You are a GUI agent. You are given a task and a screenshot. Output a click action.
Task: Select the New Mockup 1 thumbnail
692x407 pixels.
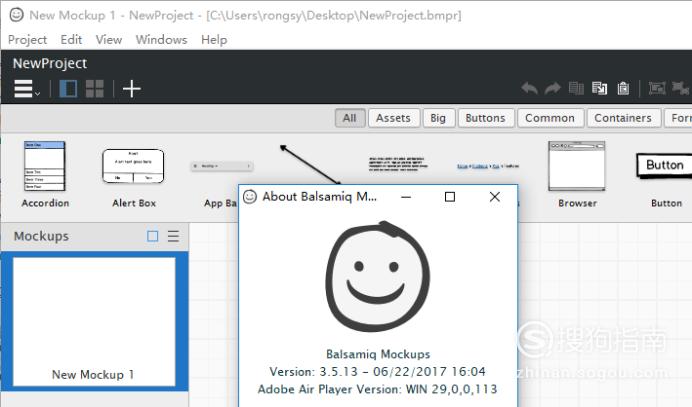tap(94, 321)
